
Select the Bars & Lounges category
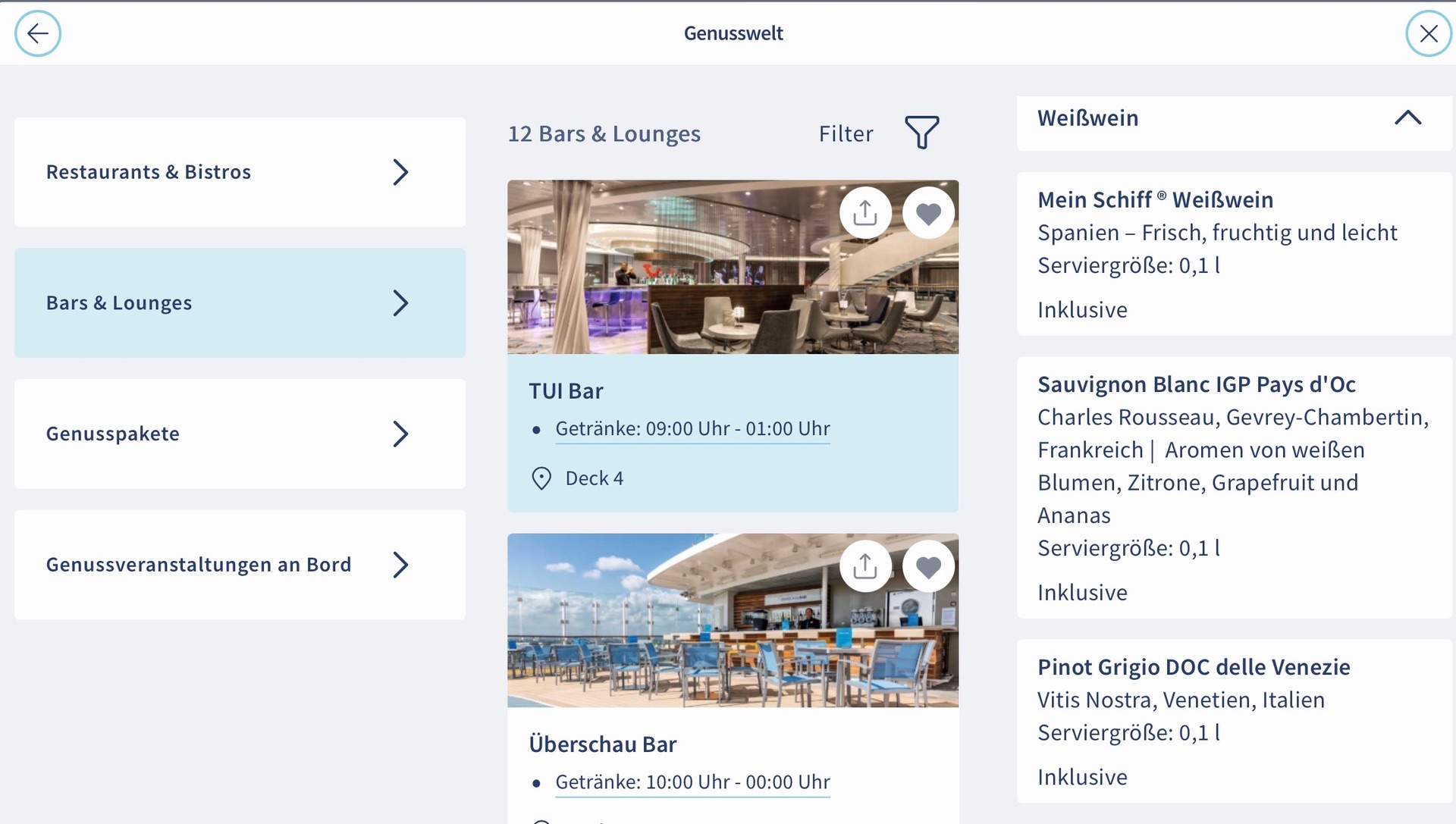point(240,303)
